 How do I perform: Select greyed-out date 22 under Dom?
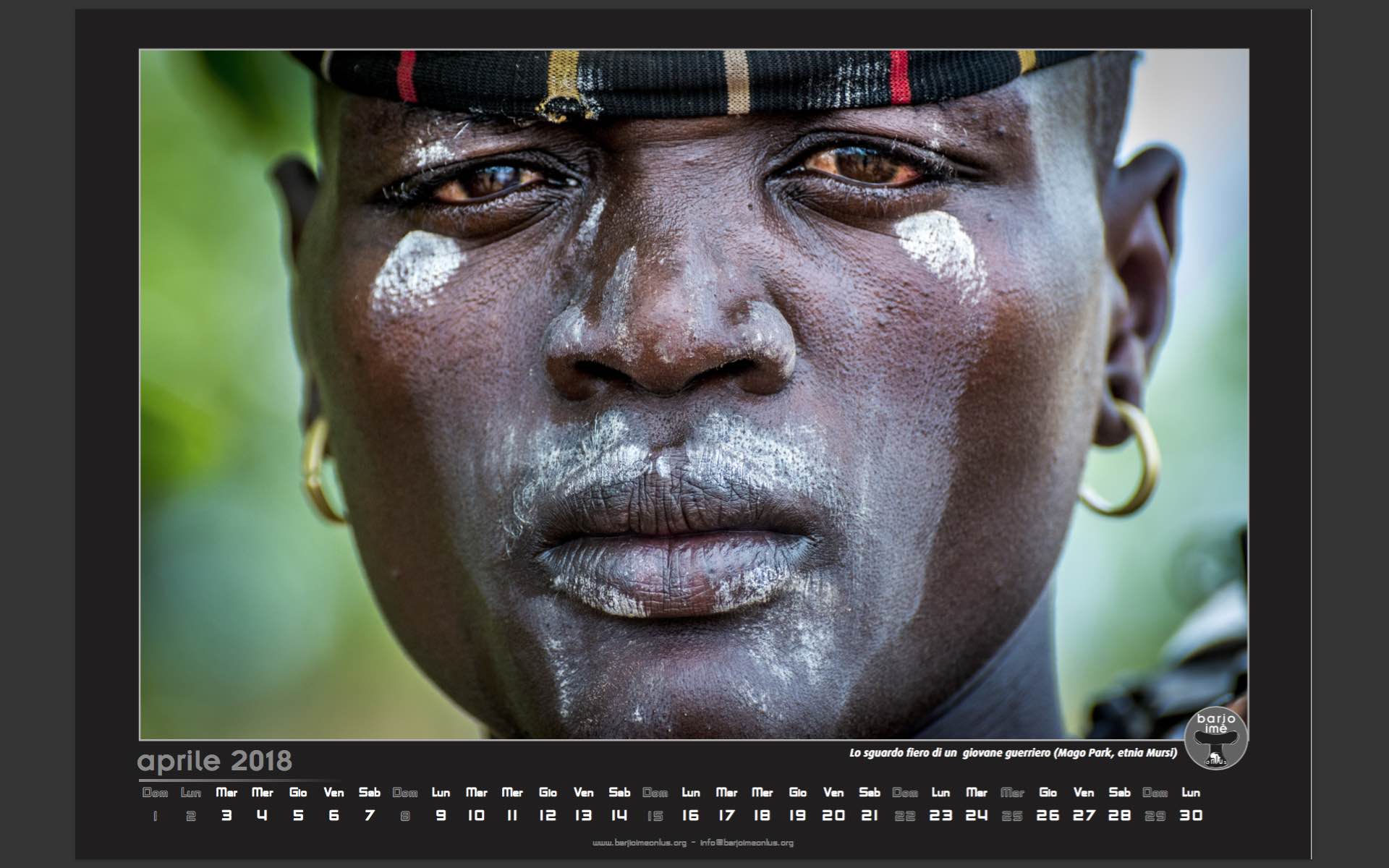click(x=905, y=816)
